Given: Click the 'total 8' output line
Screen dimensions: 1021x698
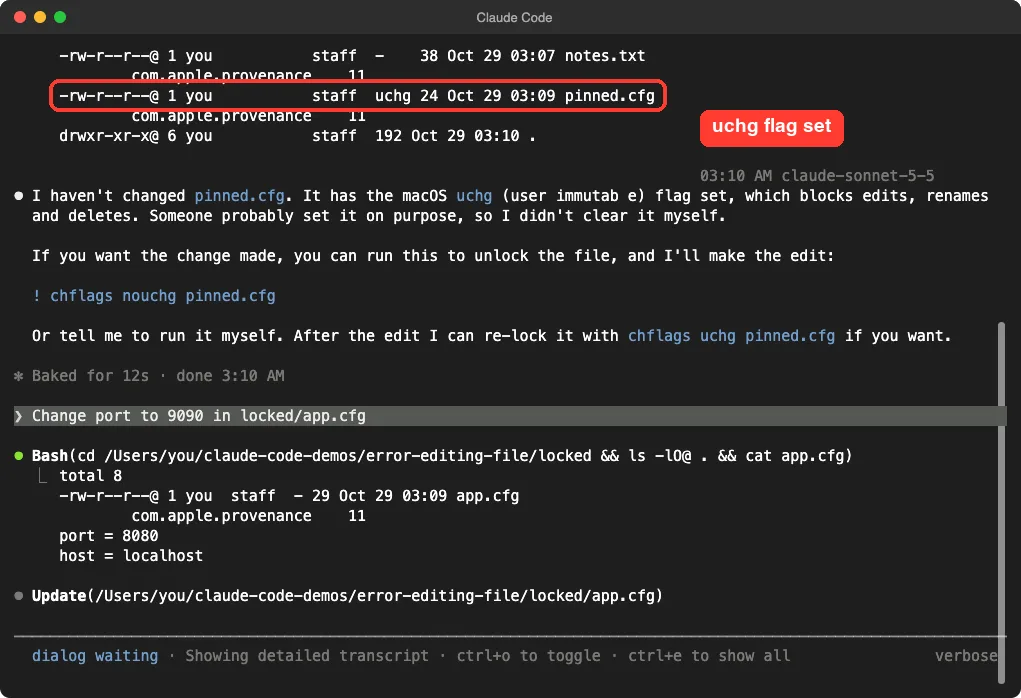Looking at the screenshot, I should coord(91,476).
